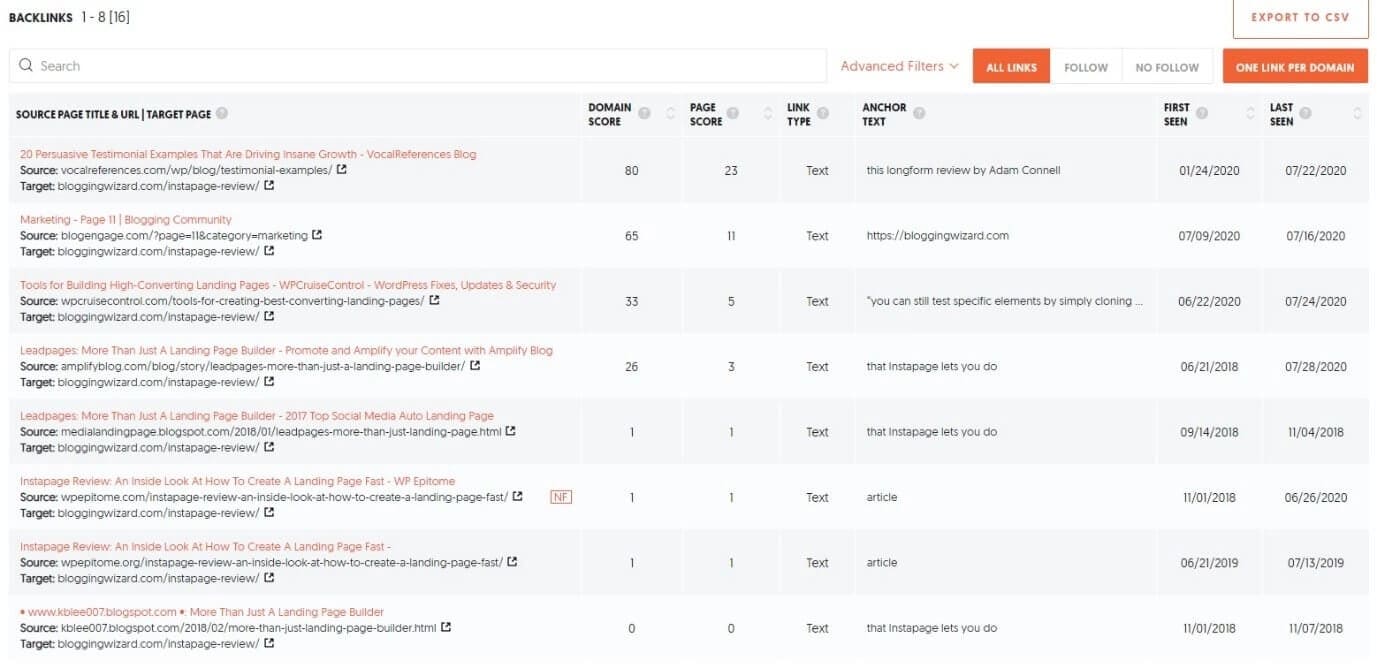
Task: Click first seen date 01/24/2020
Action: pyautogui.click(x=1209, y=171)
